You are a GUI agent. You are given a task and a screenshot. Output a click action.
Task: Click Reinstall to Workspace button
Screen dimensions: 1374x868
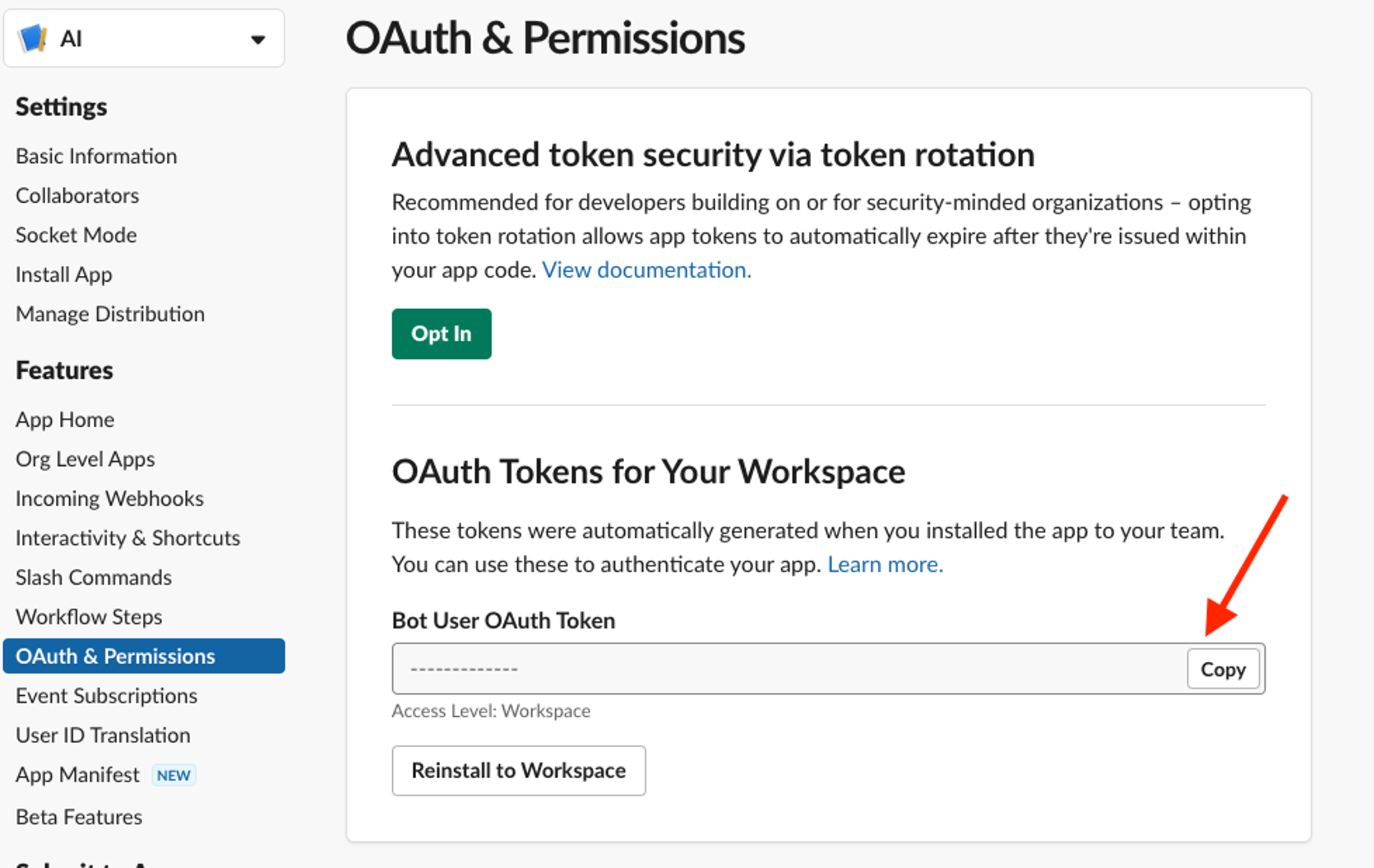518,770
